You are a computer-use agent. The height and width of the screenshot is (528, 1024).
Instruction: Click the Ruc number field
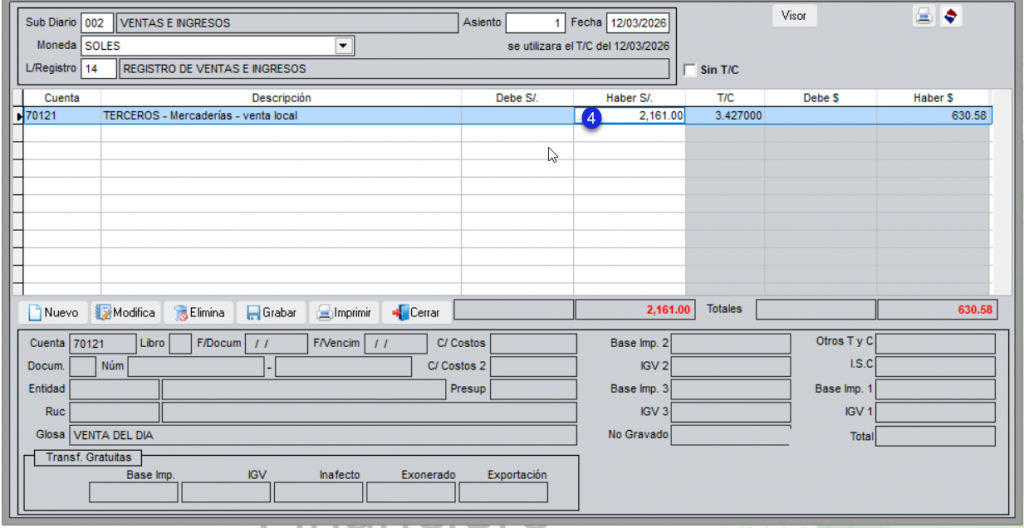114,412
